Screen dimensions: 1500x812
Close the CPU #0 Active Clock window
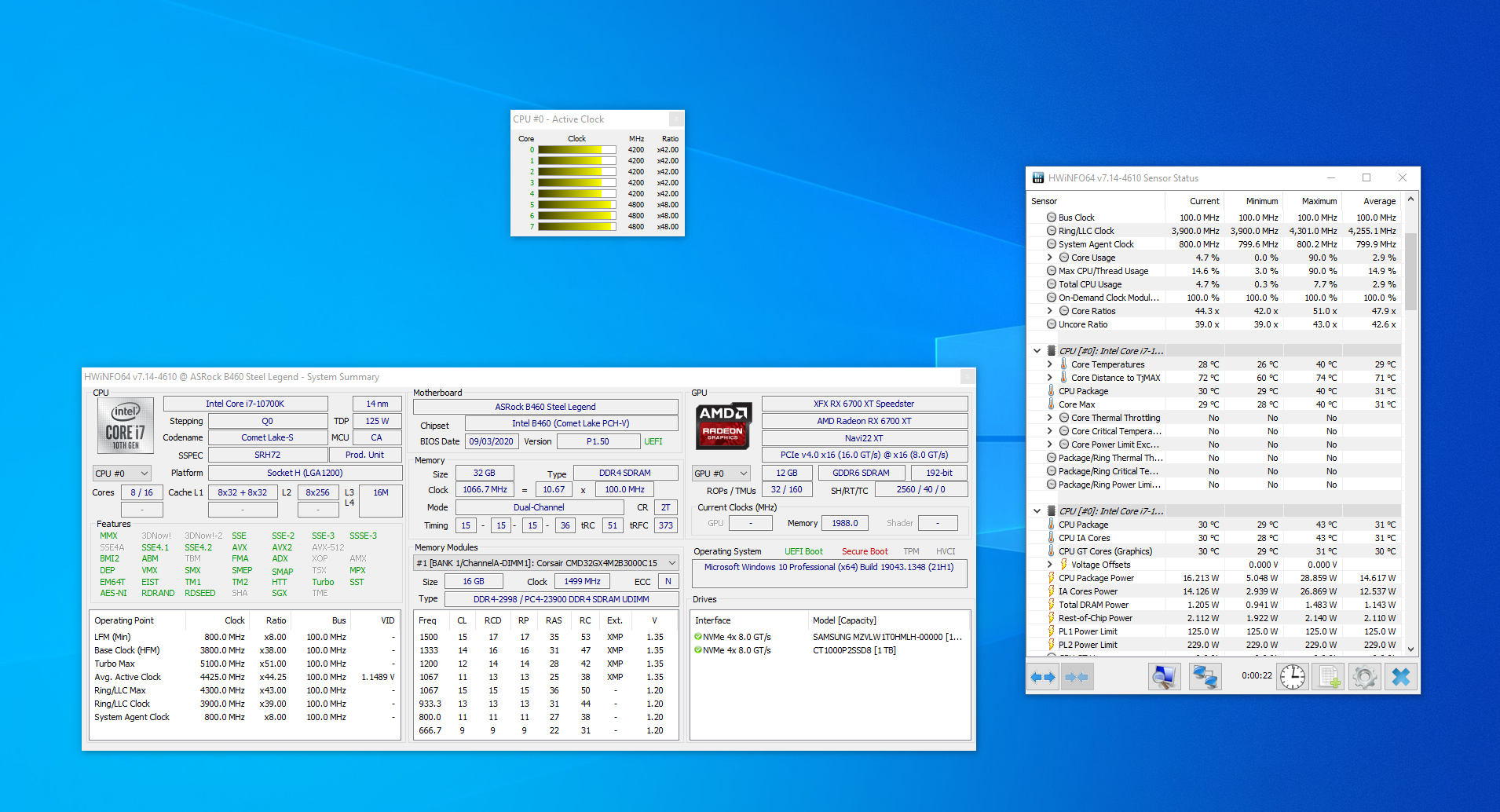pyautogui.click(x=675, y=119)
